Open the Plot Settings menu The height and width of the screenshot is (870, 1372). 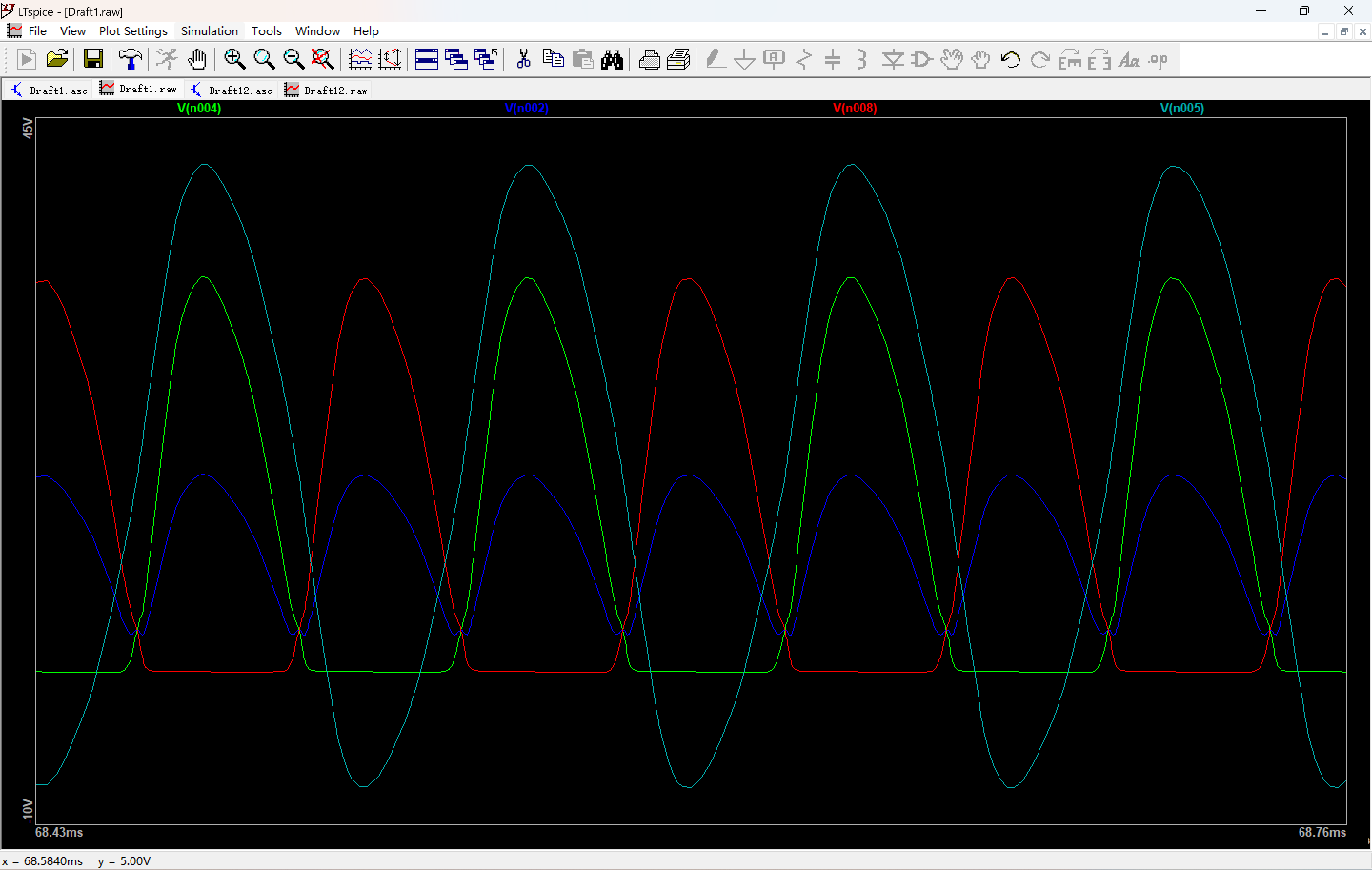click(x=133, y=31)
